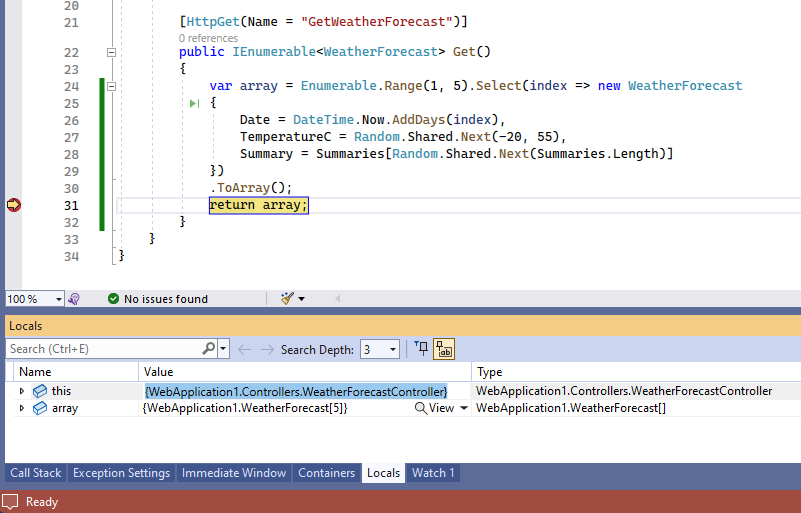This screenshot has width=801, height=513.
Task: Click the .ToArray() call on line 30
Action: tap(251, 188)
